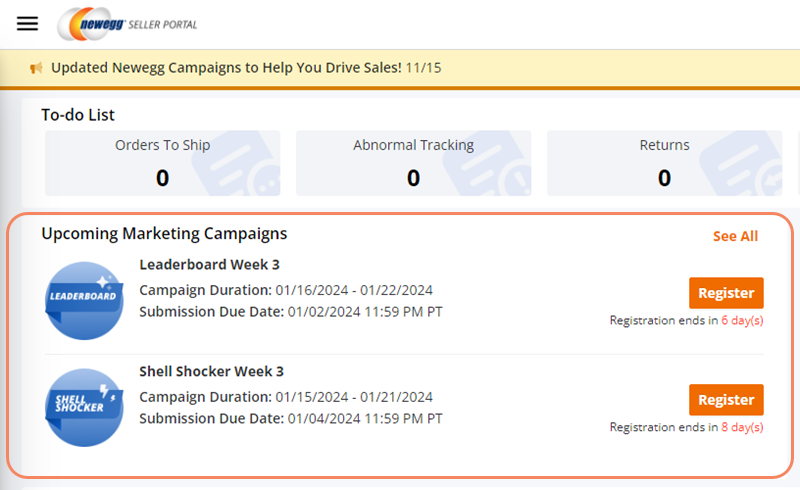Register for Shell Shocker Week 3 campaign
This screenshot has width=800, height=490.
[726, 400]
